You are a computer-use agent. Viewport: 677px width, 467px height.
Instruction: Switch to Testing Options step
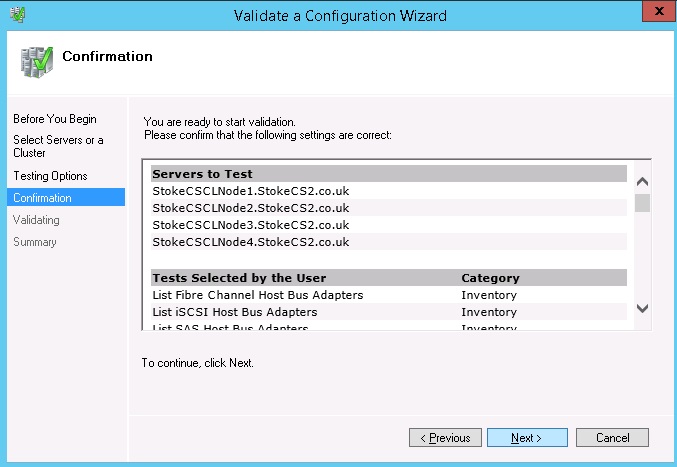[x=50, y=176]
